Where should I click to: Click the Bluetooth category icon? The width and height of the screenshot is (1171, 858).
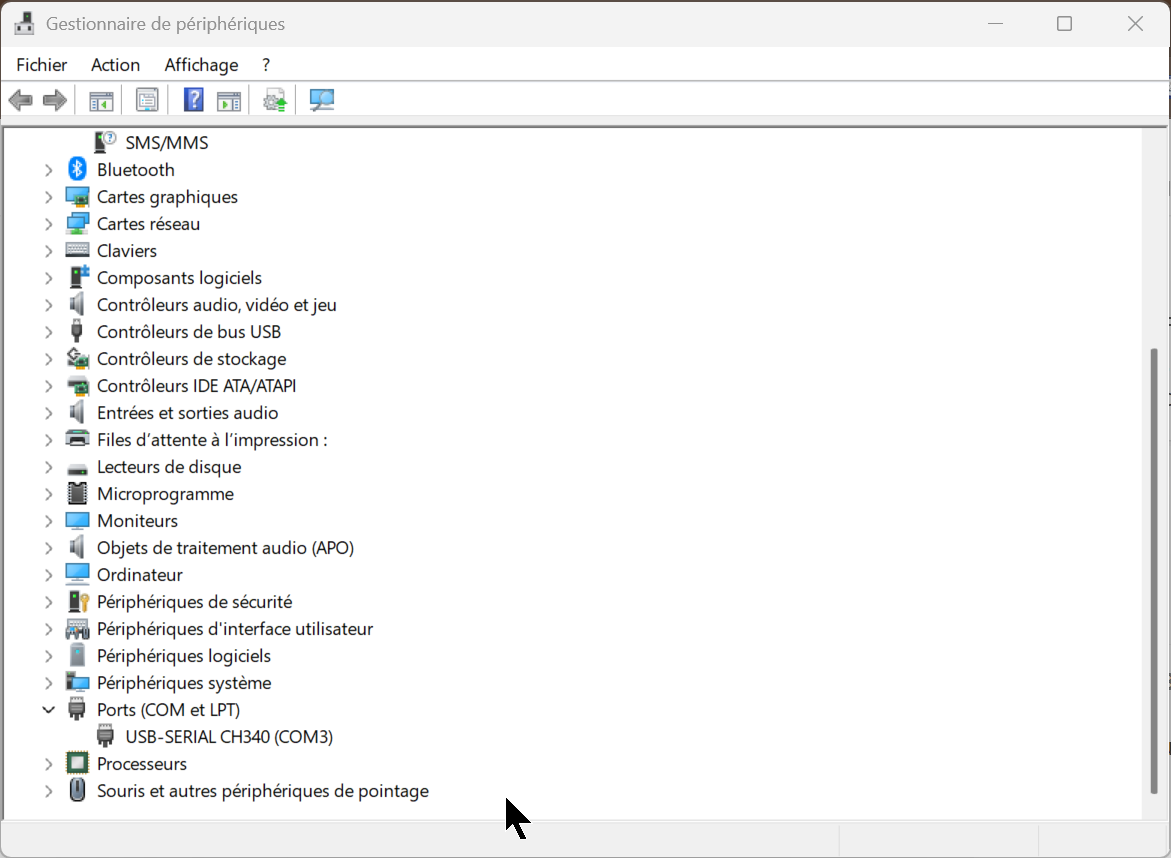77,170
